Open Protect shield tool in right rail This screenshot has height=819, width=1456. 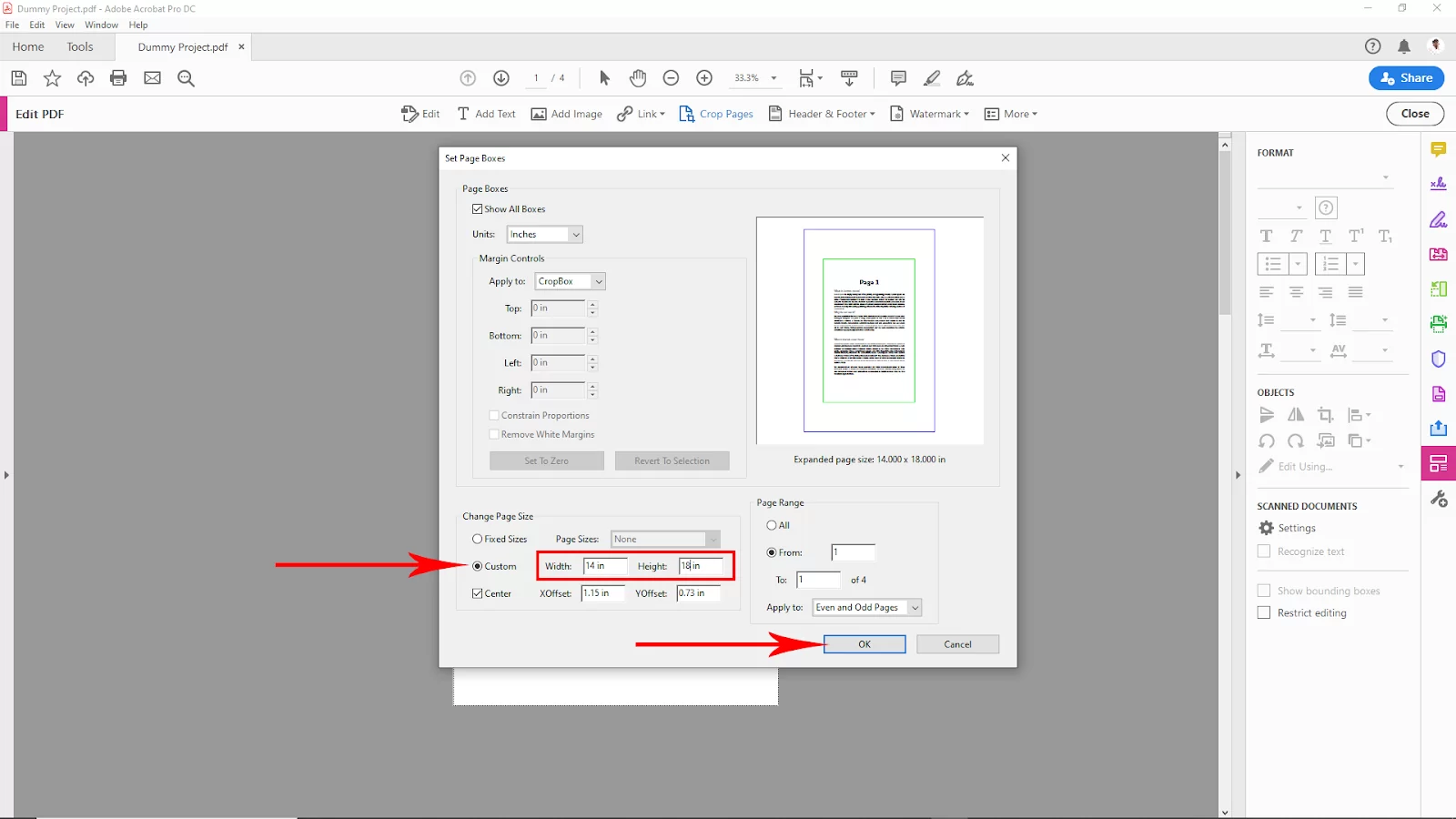(x=1439, y=359)
